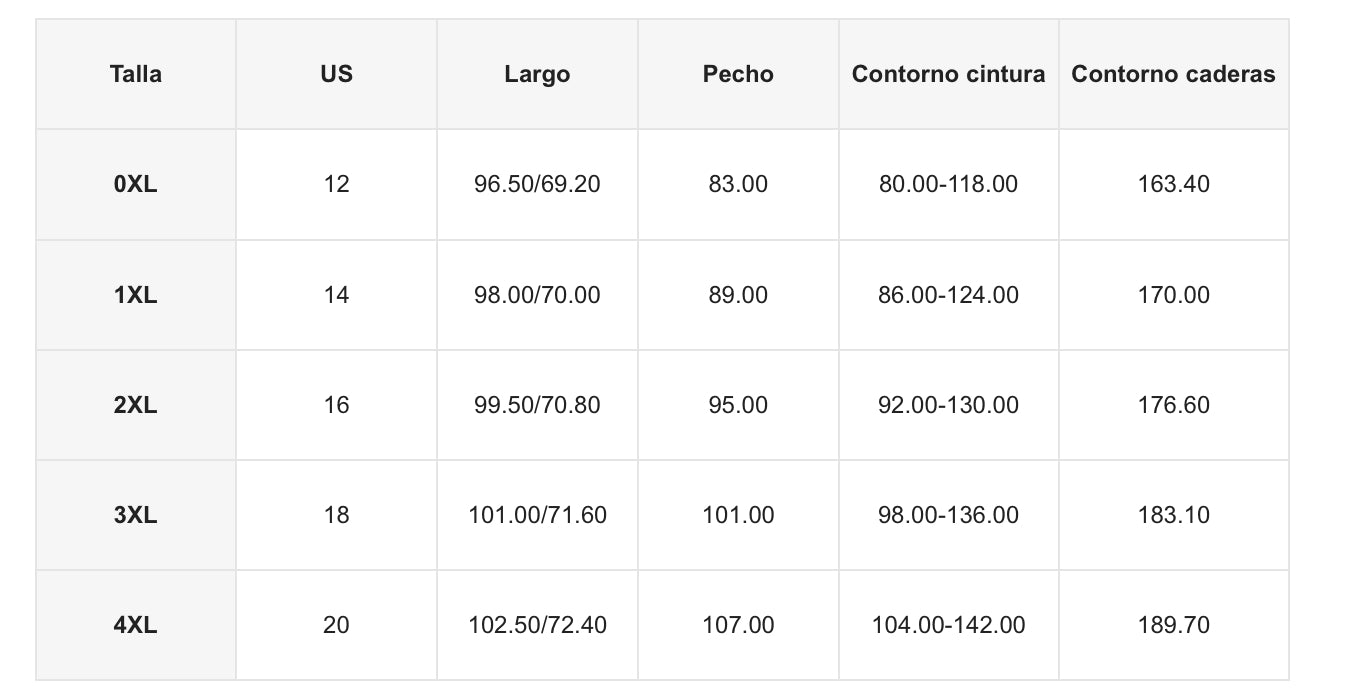Click the 189.70 hip measurement cell
Viewport: 1353px width, 700px height.
pos(1173,625)
